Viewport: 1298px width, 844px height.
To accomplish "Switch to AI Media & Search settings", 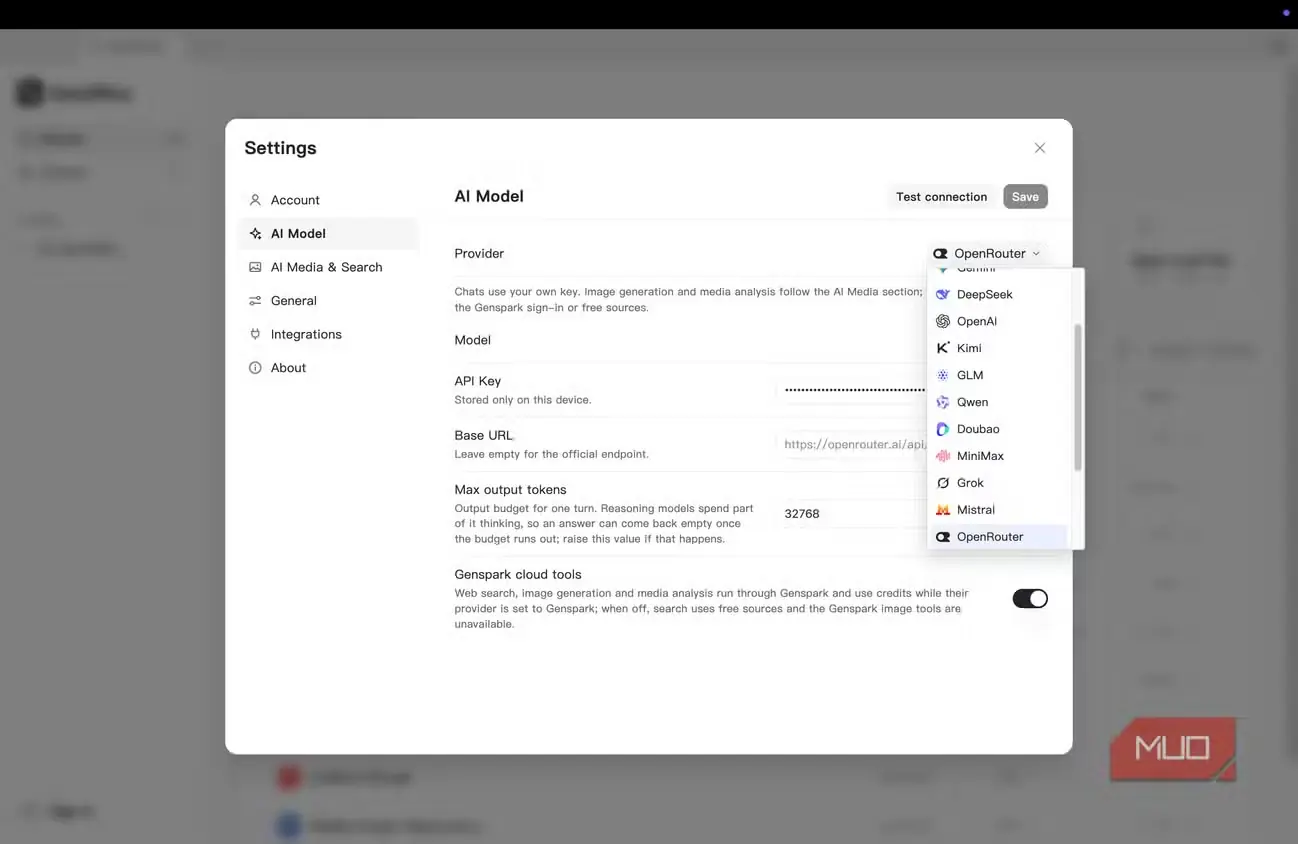I will (329, 267).
